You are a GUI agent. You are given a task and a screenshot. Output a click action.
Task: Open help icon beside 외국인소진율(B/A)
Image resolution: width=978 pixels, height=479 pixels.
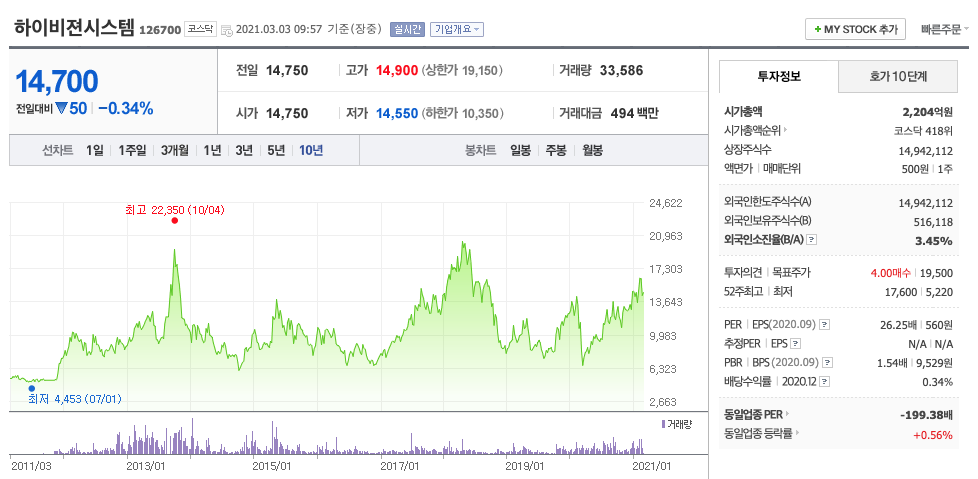pos(811,240)
